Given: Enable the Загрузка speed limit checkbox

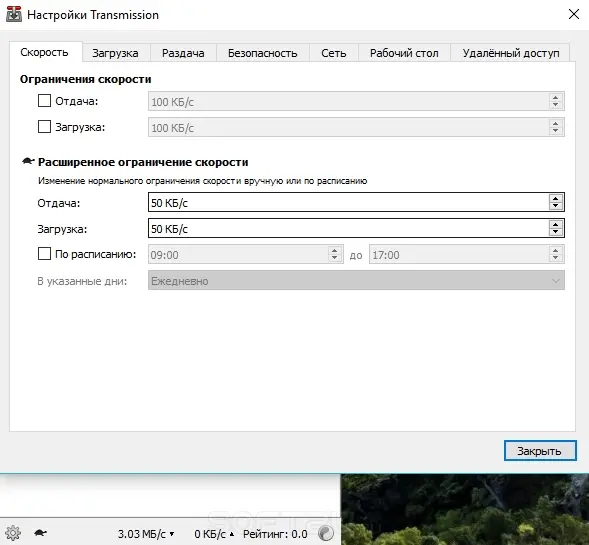Looking at the screenshot, I should coord(44,127).
